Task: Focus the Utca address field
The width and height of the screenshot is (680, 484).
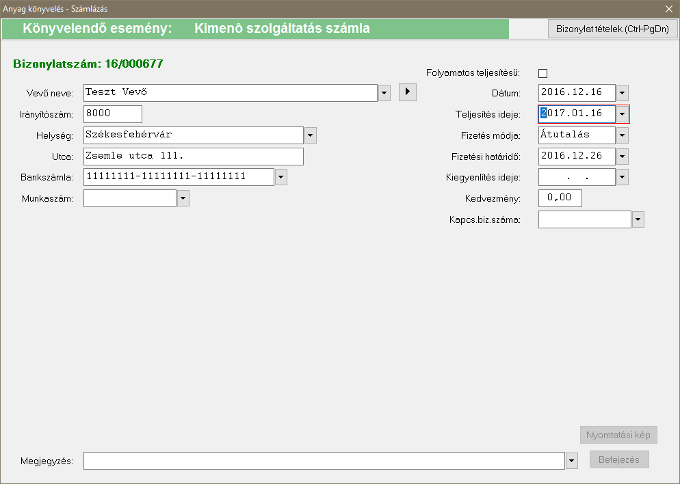Action: pos(193,156)
